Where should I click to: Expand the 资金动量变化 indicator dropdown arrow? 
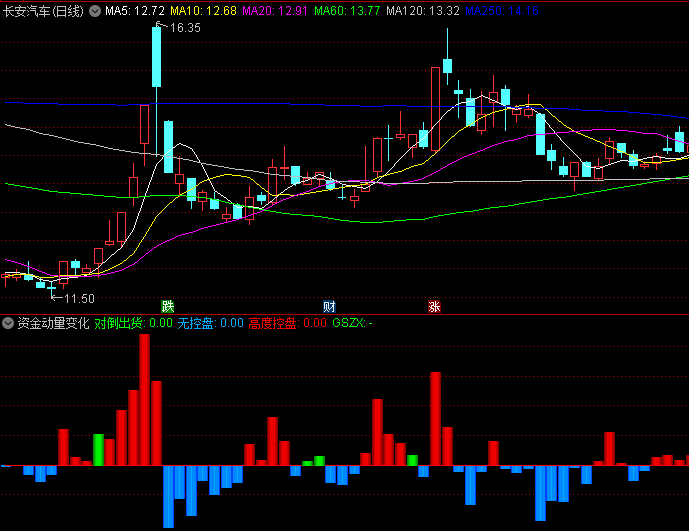8,324
